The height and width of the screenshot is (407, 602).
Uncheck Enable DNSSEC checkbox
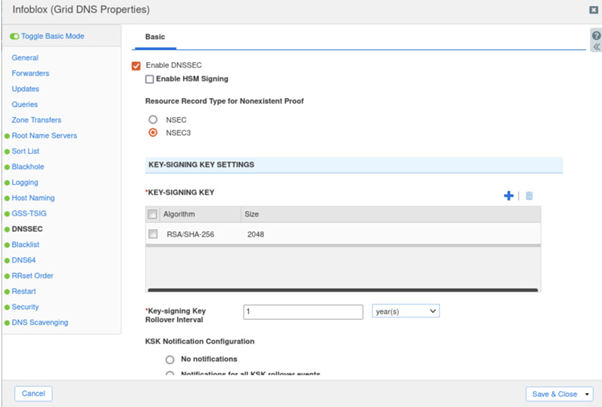point(136,66)
